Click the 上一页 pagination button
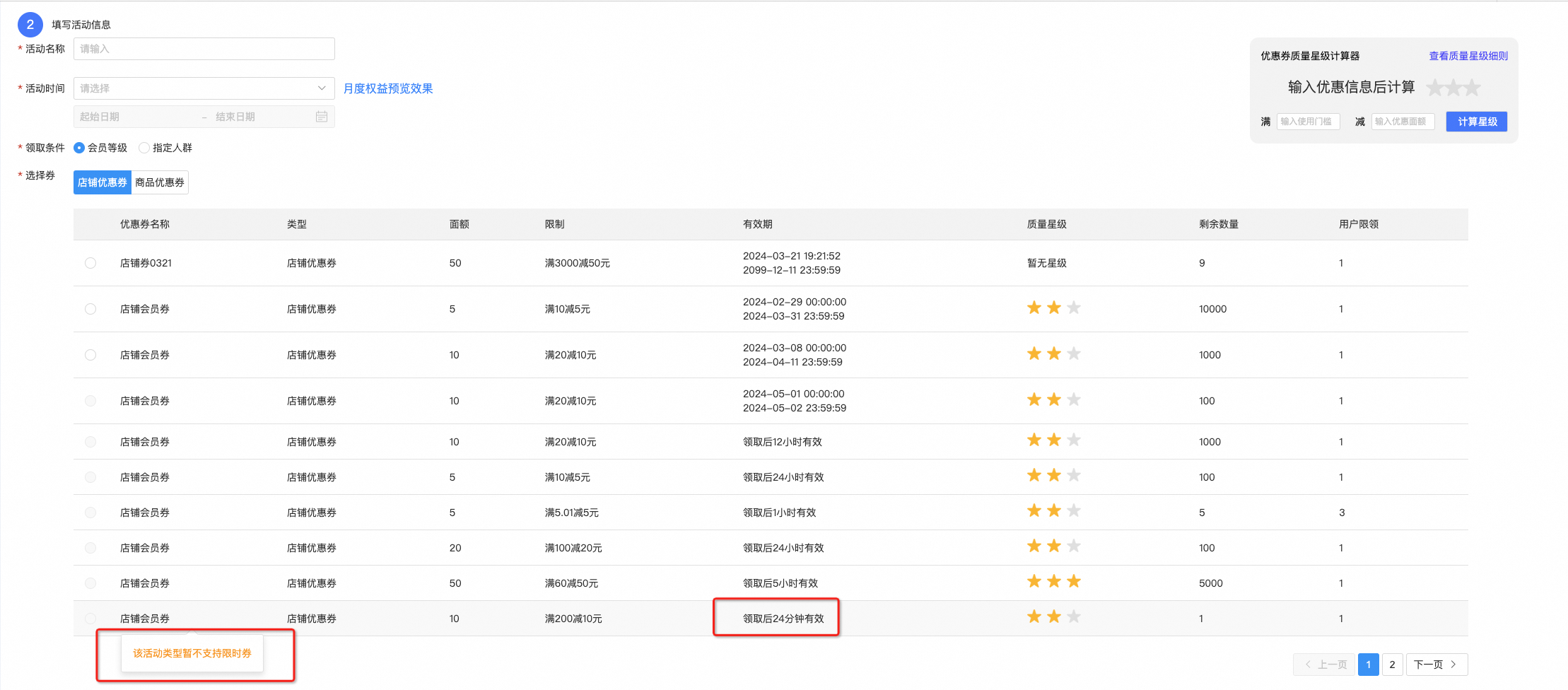 coord(1324,665)
